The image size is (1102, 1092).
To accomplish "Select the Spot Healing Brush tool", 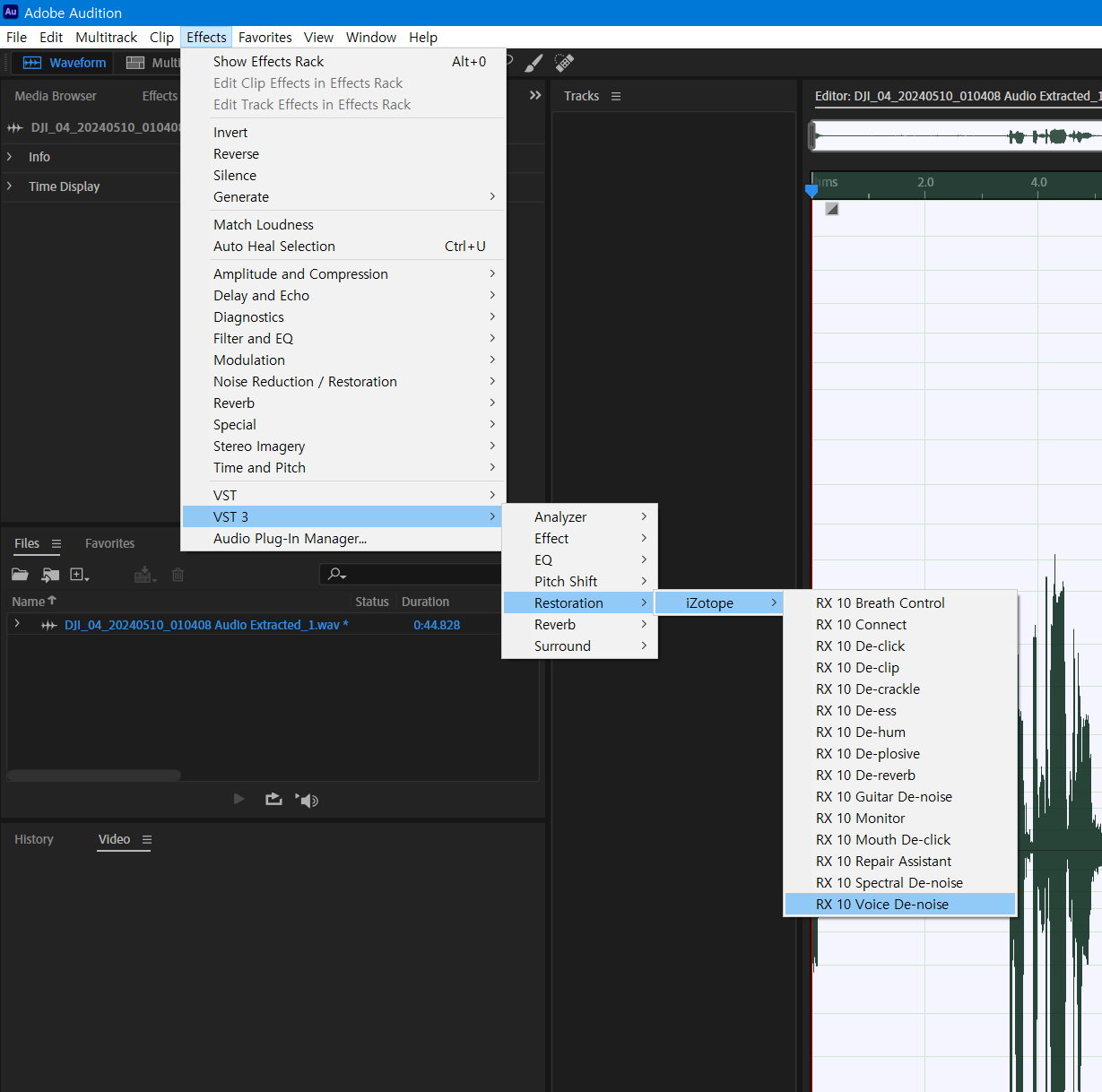I will point(564,63).
